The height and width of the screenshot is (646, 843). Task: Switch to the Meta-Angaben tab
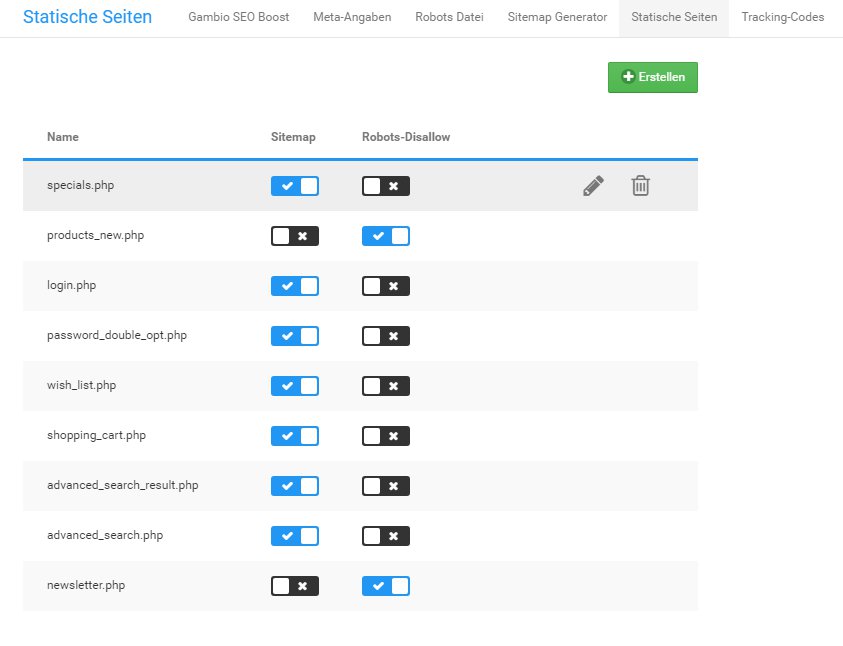coord(352,18)
